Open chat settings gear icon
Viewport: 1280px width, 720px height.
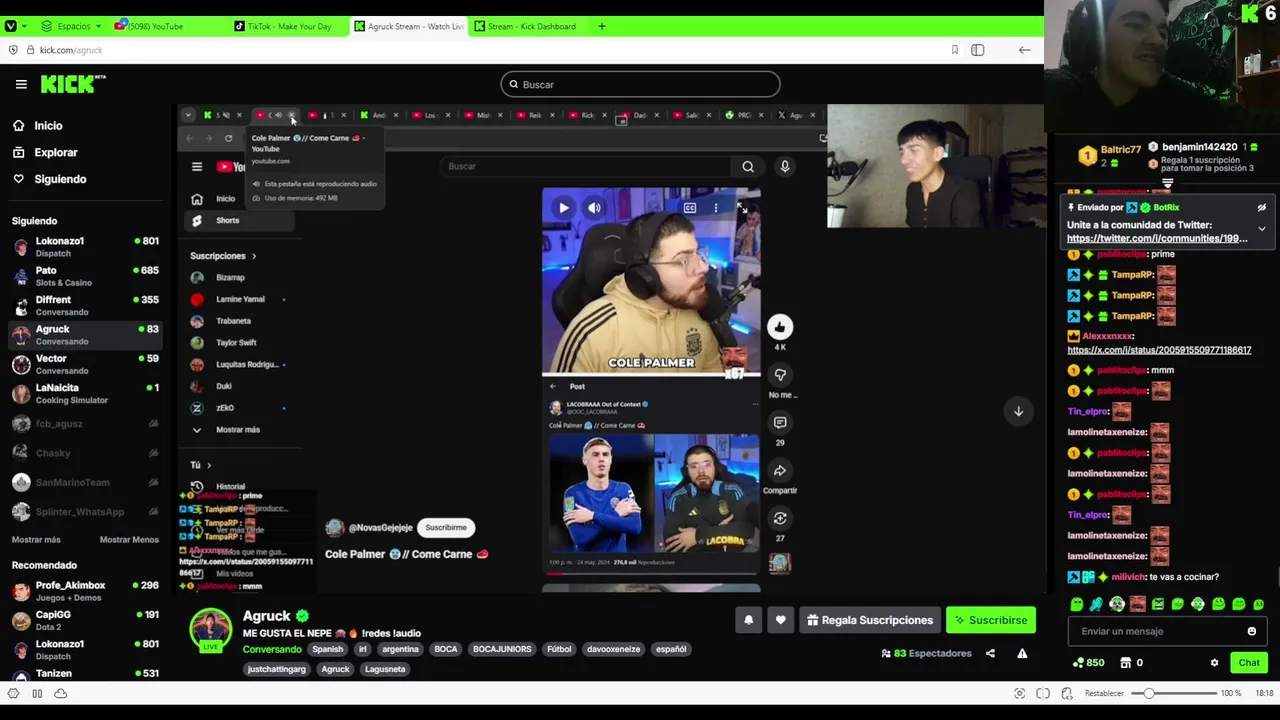pos(1214,663)
